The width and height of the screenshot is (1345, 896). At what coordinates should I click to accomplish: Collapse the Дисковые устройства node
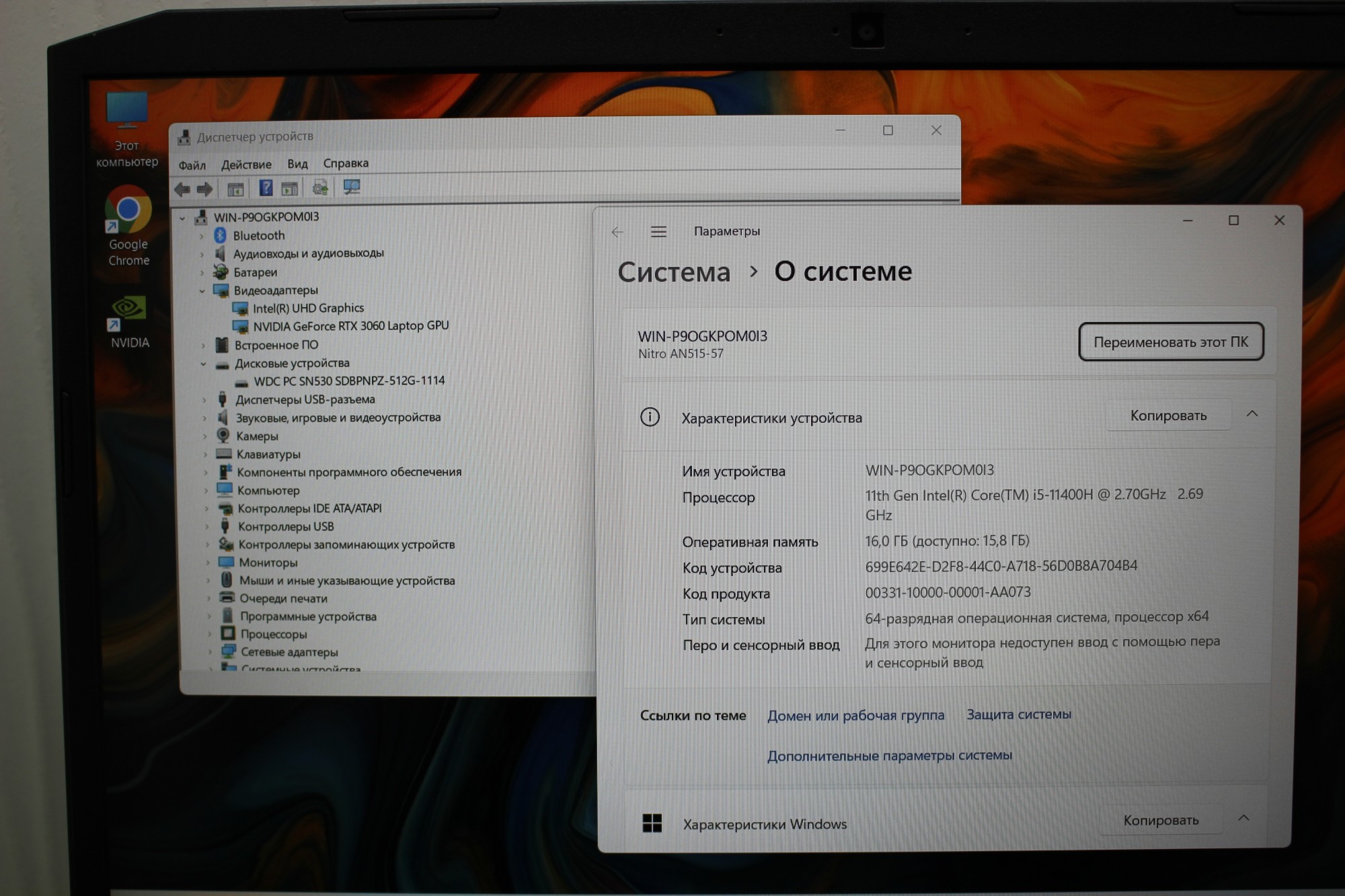click(x=203, y=364)
